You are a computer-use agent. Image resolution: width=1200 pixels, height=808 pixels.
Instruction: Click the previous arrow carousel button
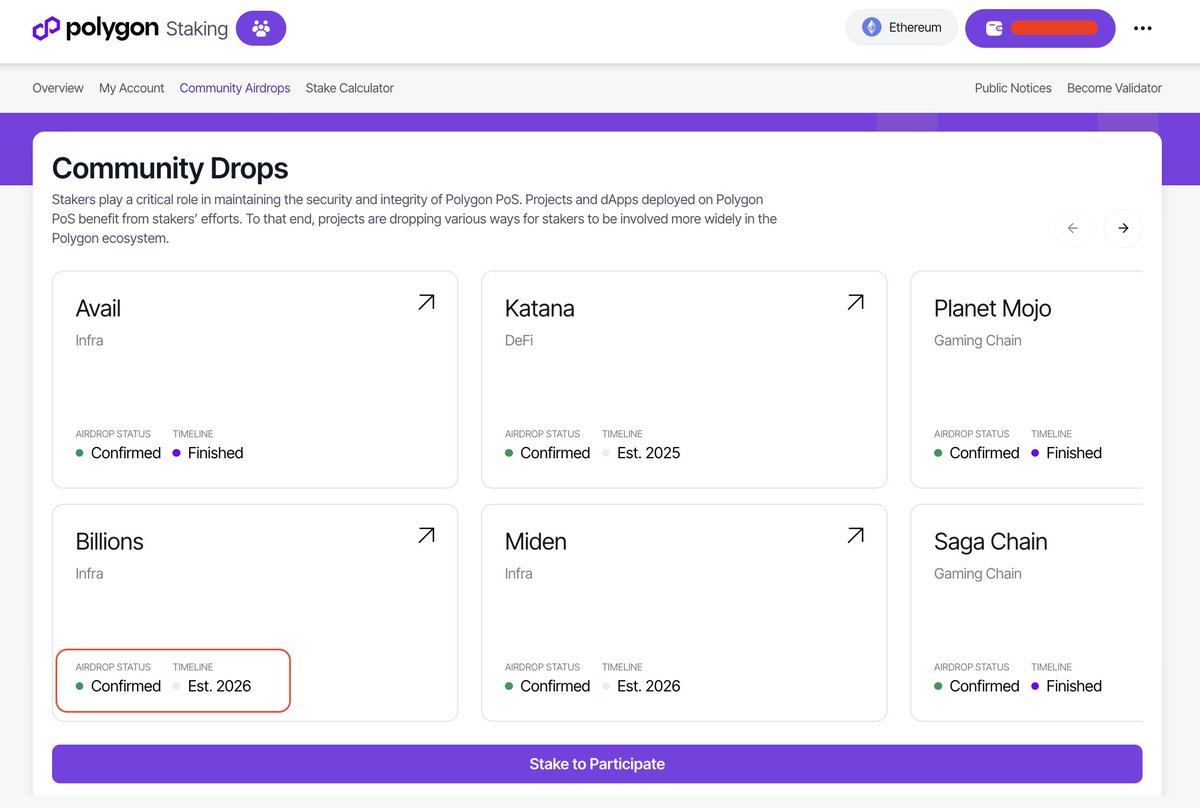pos(1073,228)
